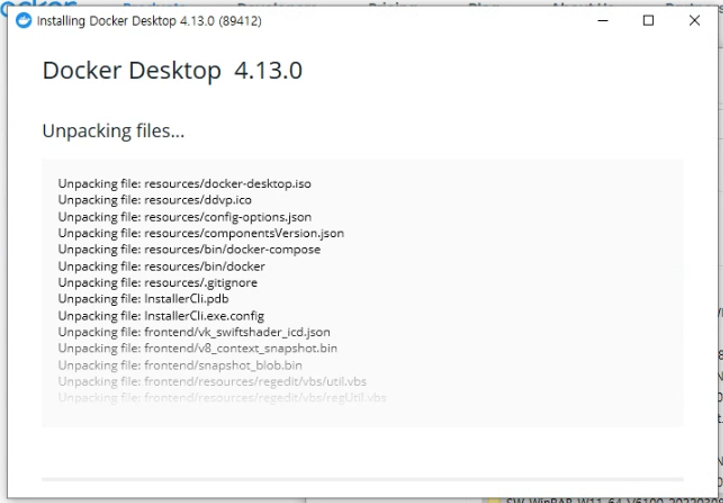Click the 'Docker Desktop 4.13.0' heading

tap(172, 71)
